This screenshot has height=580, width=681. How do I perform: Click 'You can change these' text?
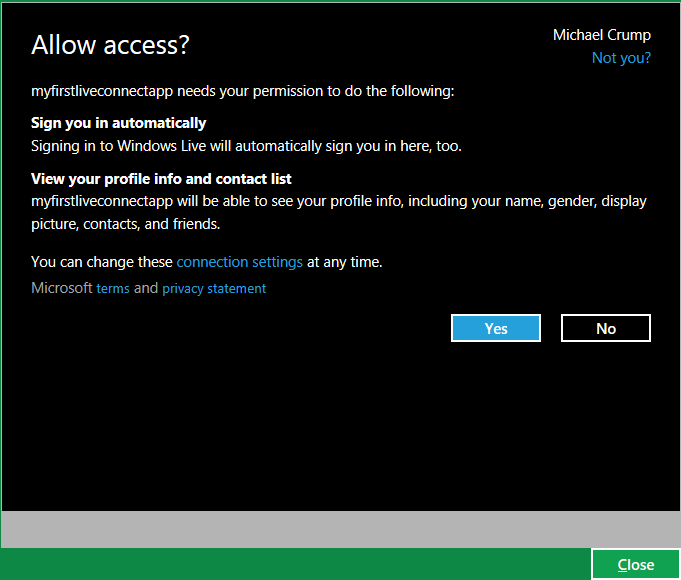102,262
